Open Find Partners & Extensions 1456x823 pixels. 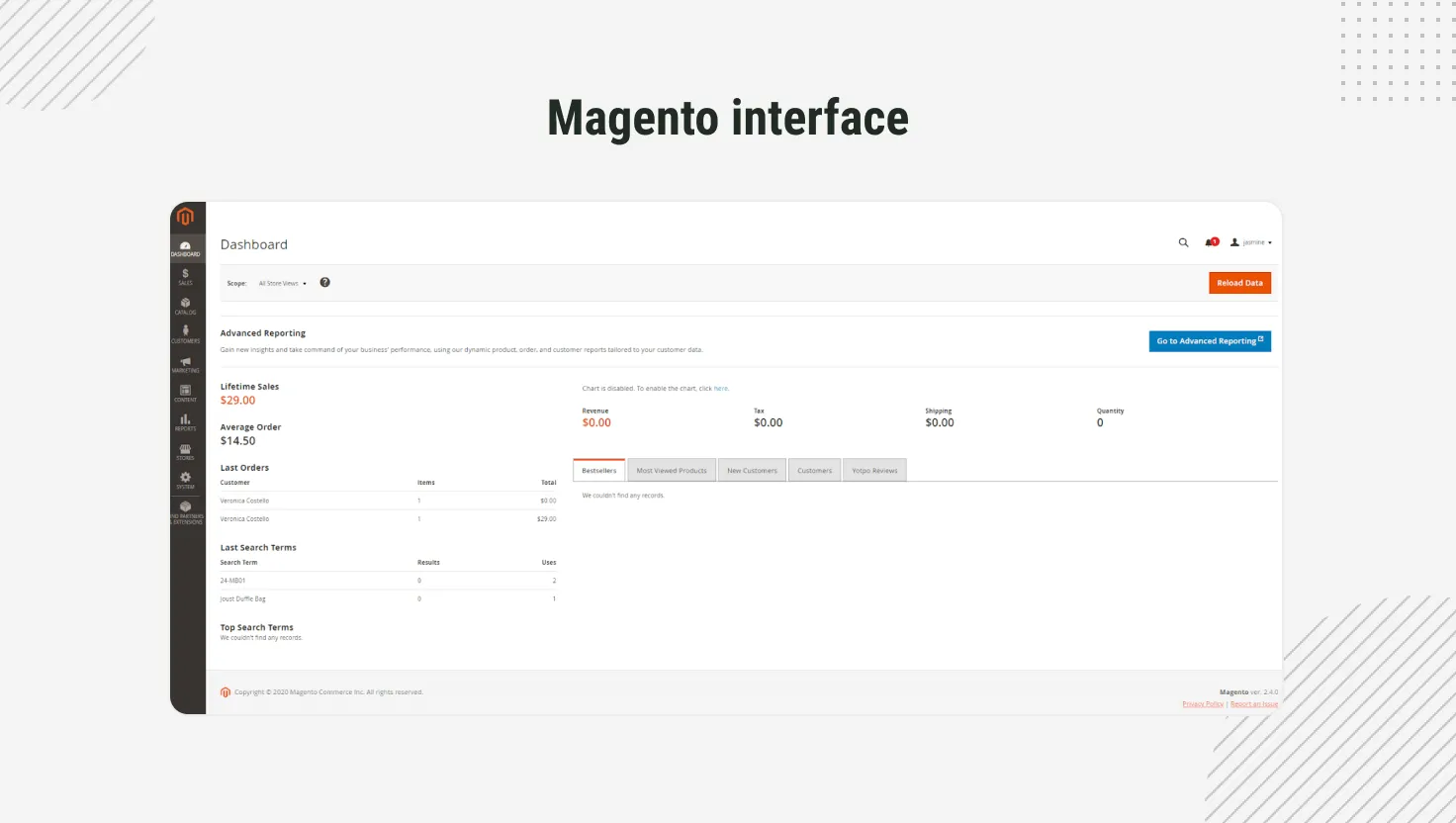[x=185, y=511]
